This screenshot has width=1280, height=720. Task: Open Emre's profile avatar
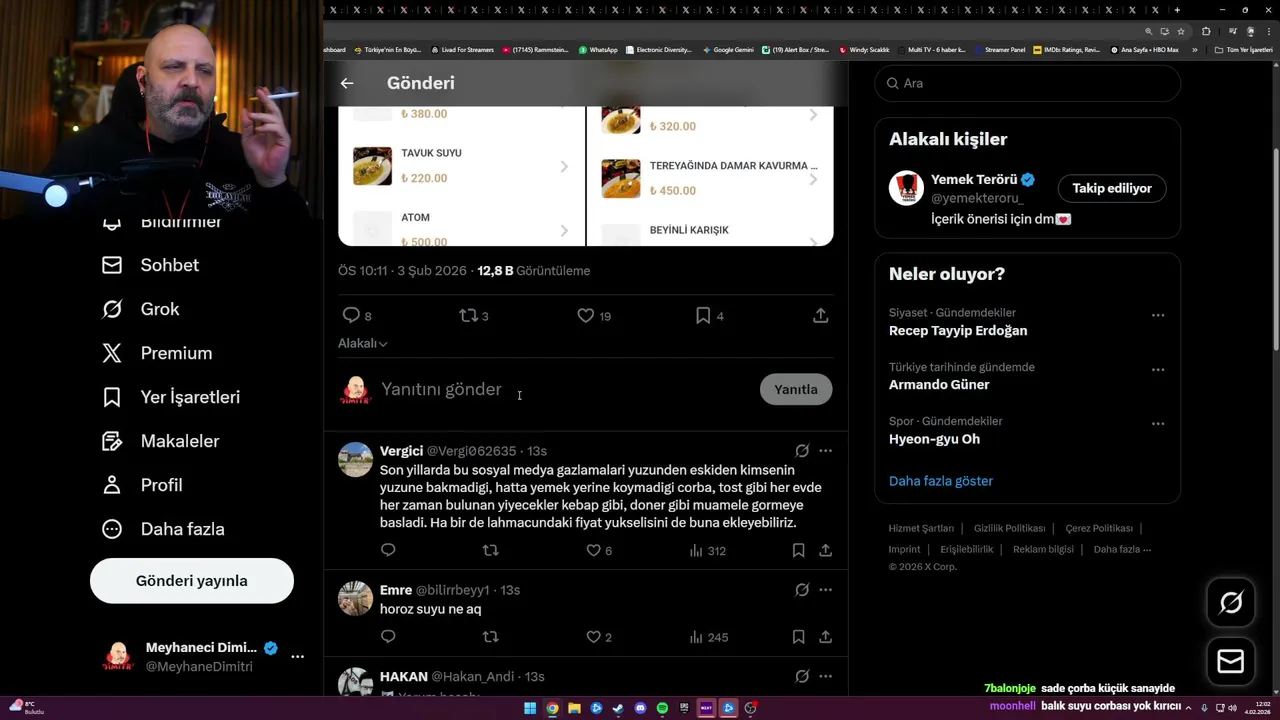tap(355, 599)
